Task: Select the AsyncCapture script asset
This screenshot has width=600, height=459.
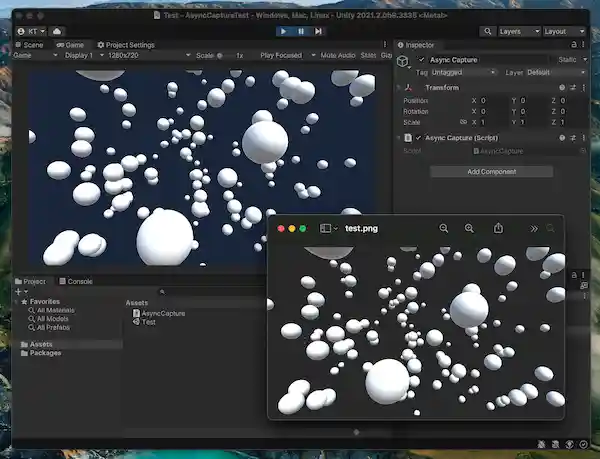Action: click(159, 313)
